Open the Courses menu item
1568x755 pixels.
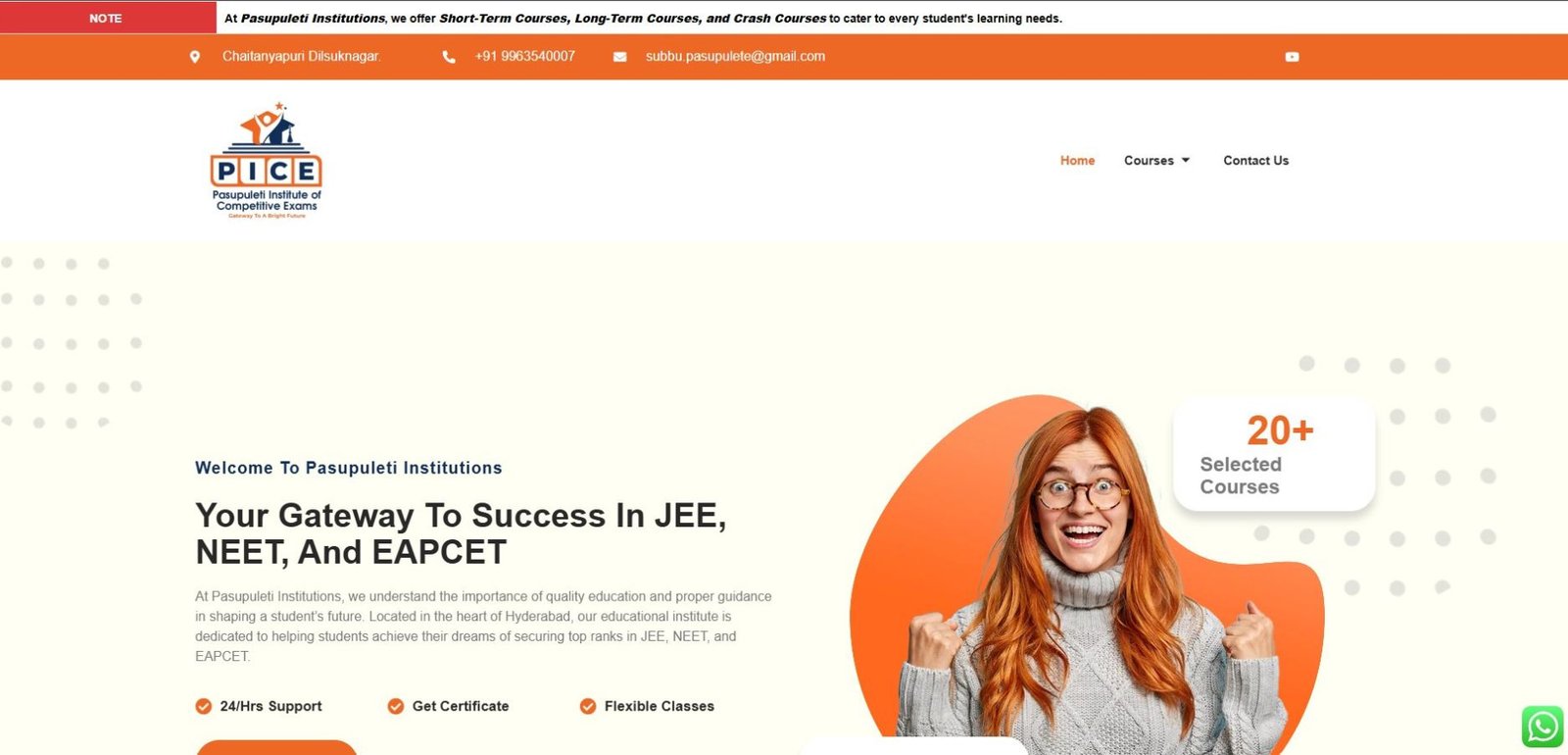click(x=1149, y=160)
